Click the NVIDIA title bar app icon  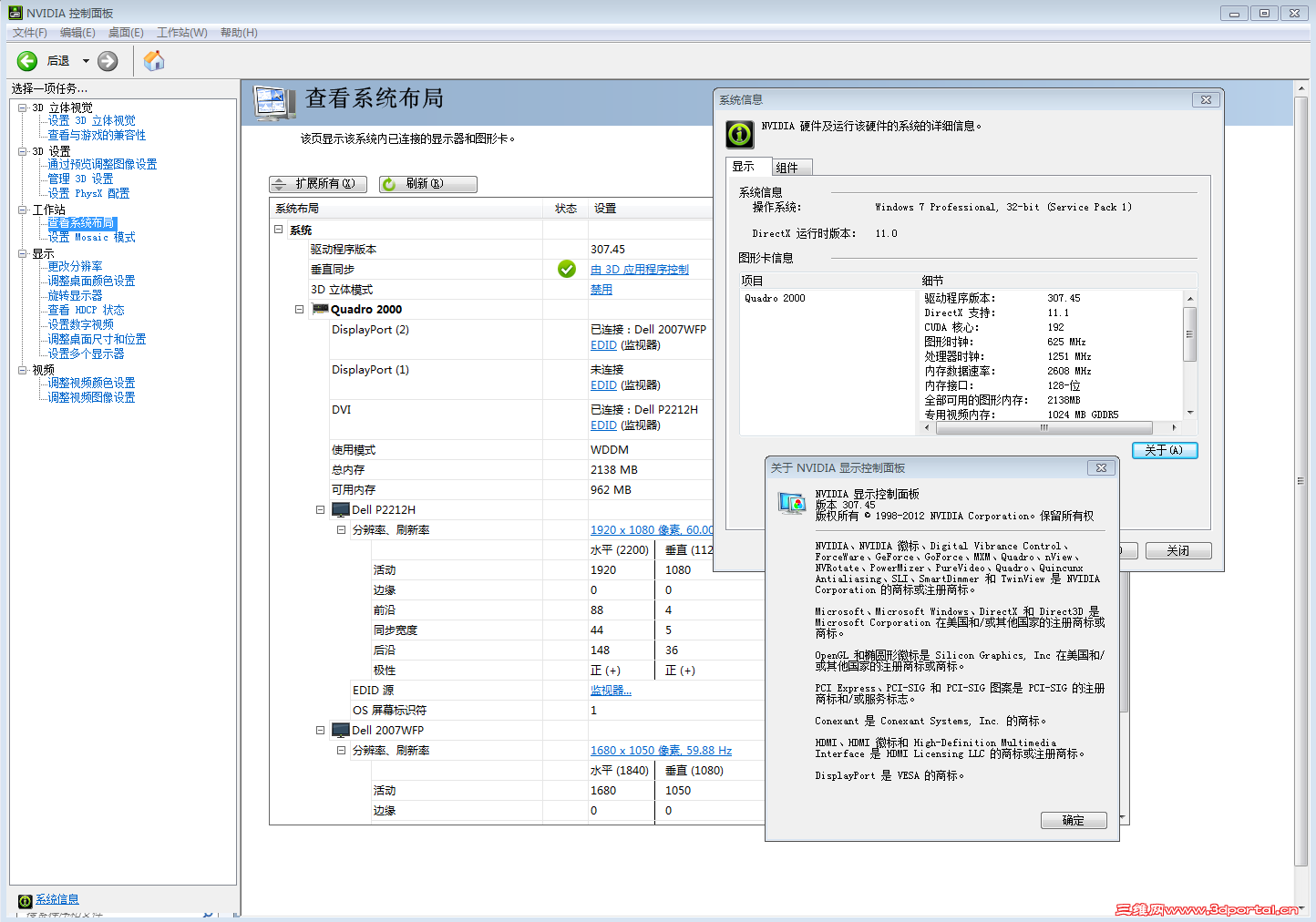[15, 13]
